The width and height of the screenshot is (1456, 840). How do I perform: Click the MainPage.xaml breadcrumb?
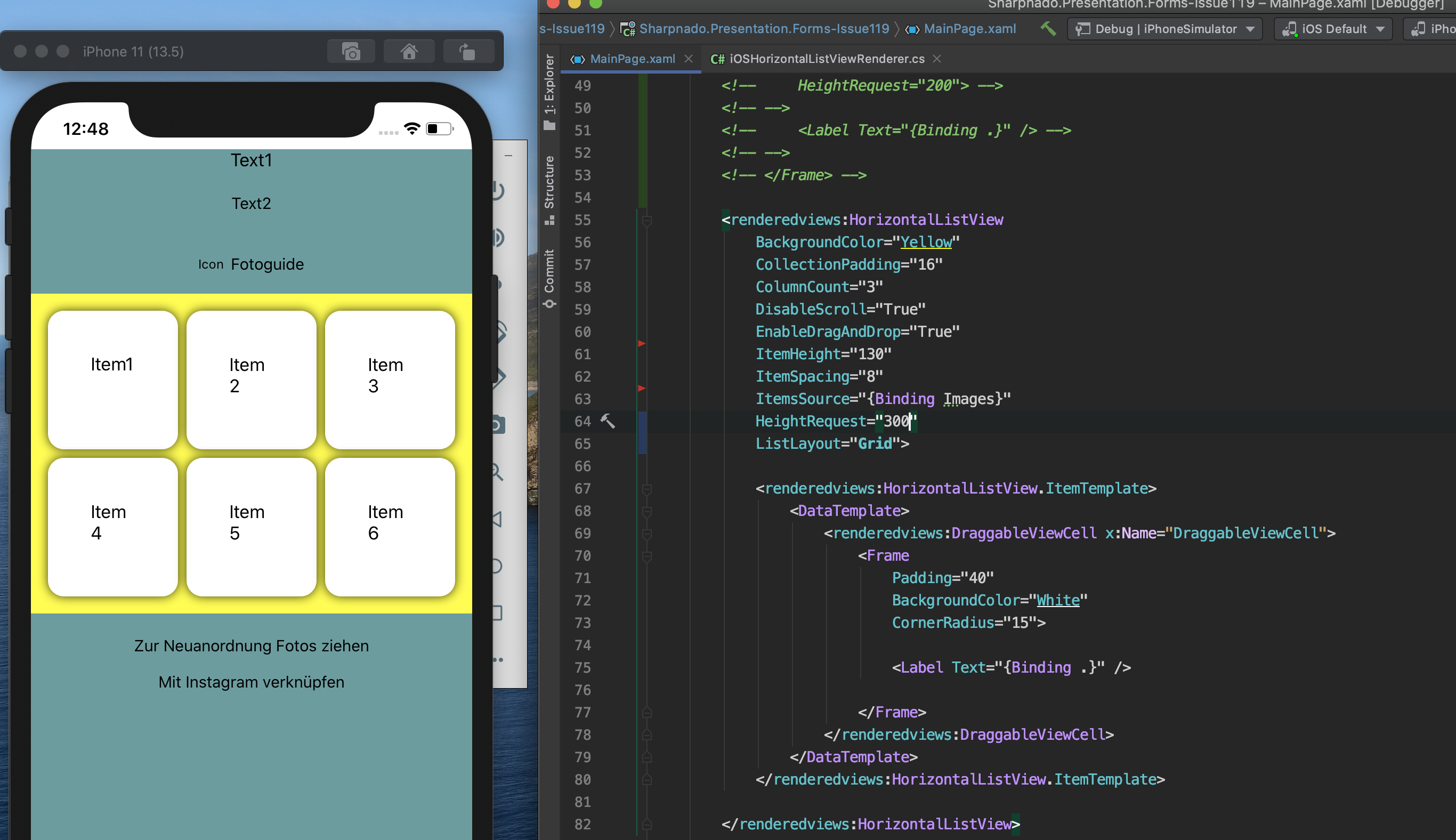969,29
